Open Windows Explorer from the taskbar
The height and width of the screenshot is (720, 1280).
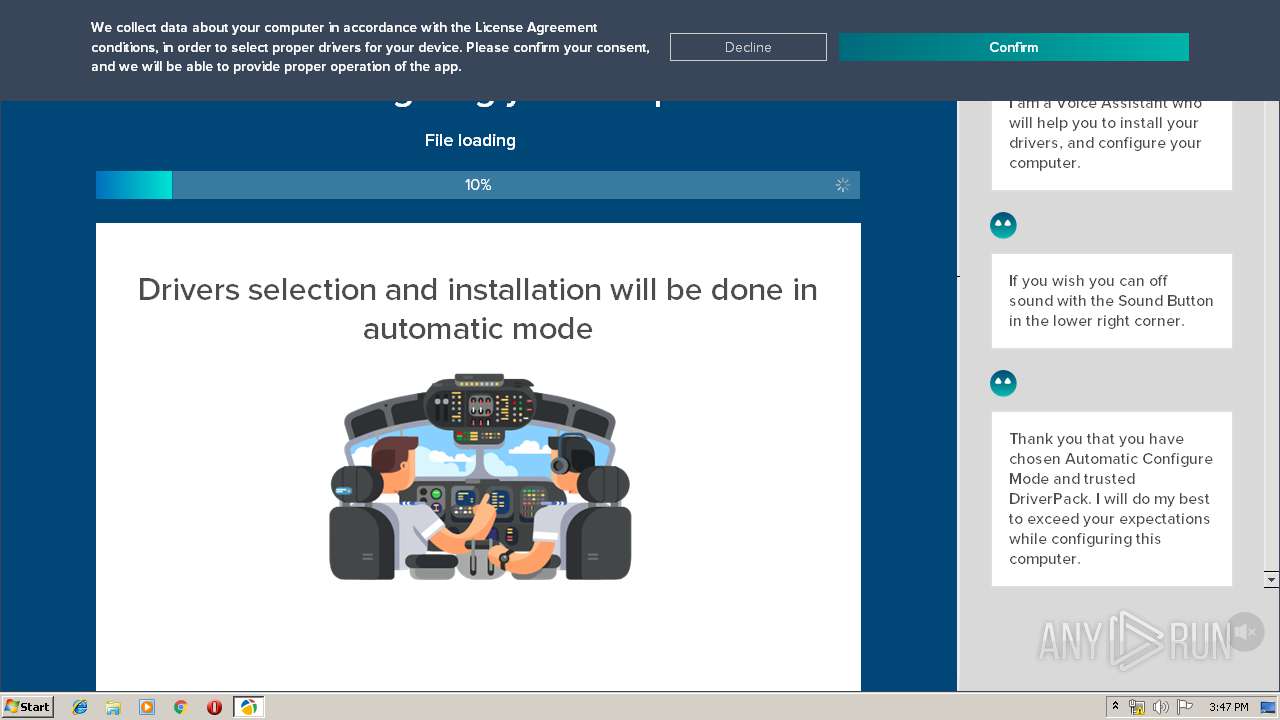(113, 707)
